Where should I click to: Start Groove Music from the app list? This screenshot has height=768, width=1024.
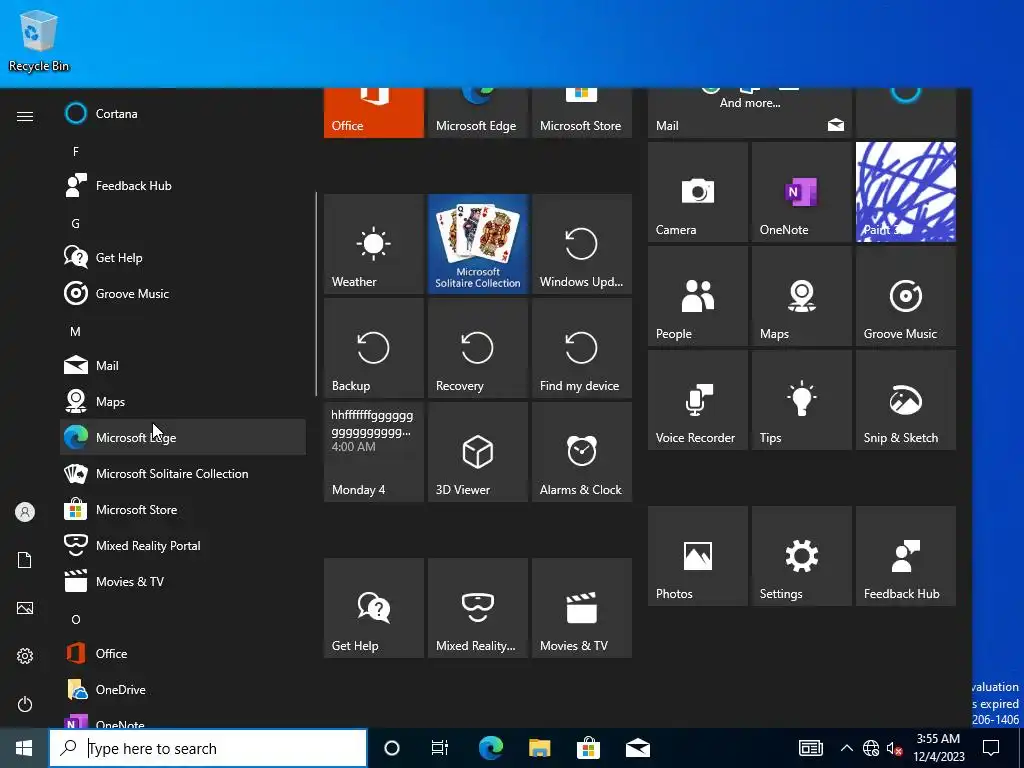[183, 293]
